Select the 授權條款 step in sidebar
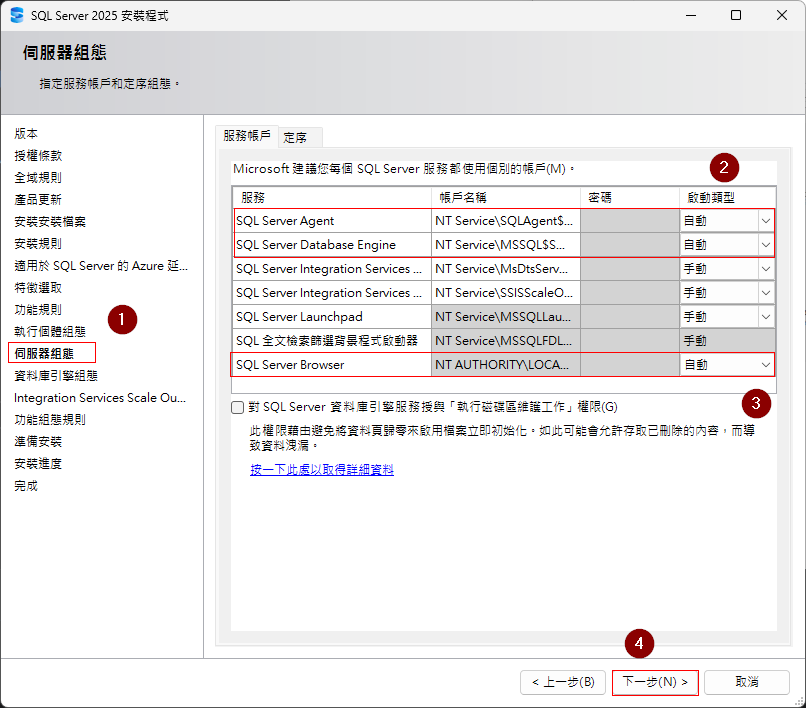Image resolution: width=806 pixels, height=708 pixels. pyautogui.click(x=38, y=156)
